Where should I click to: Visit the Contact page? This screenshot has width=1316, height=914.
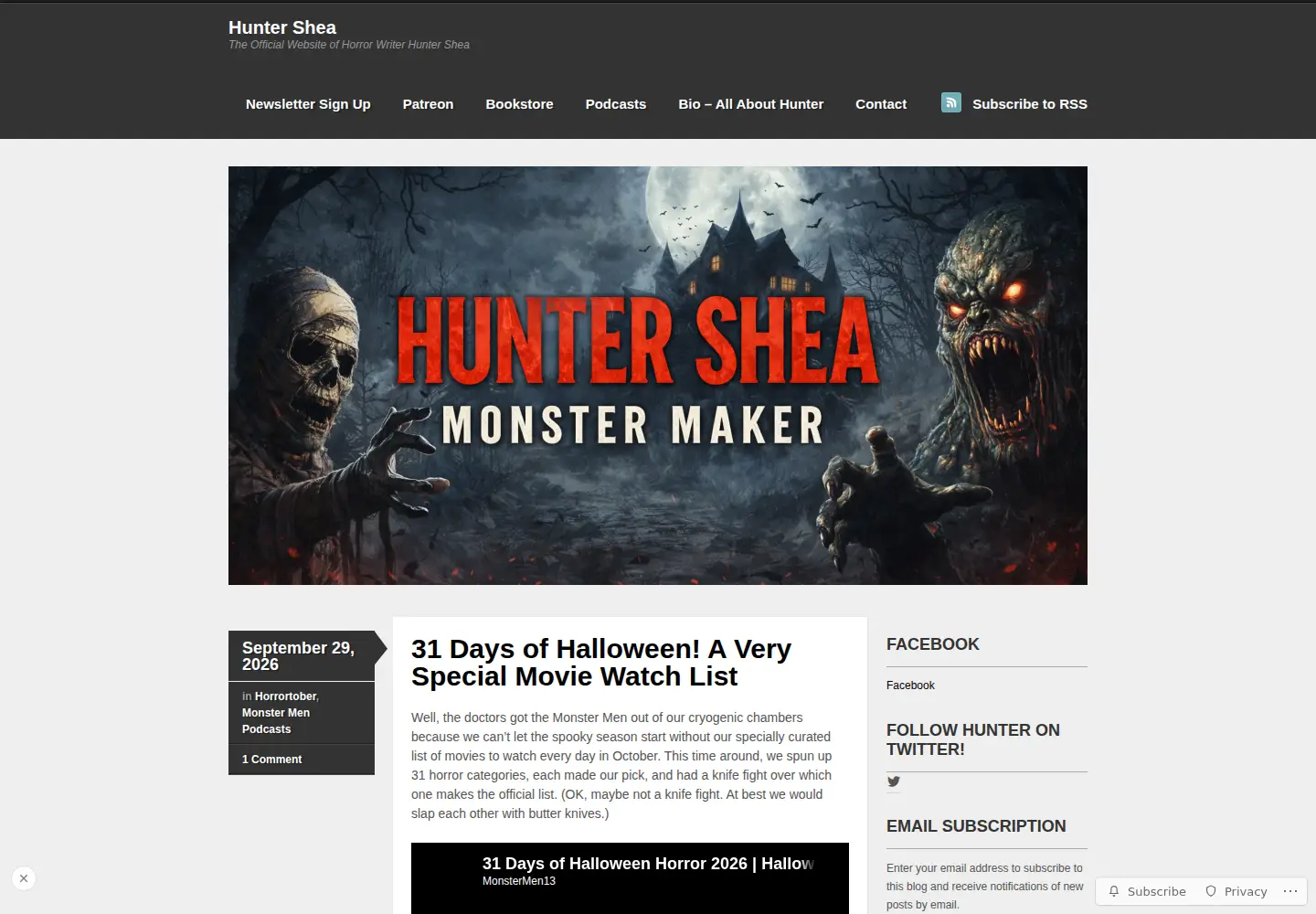(881, 104)
